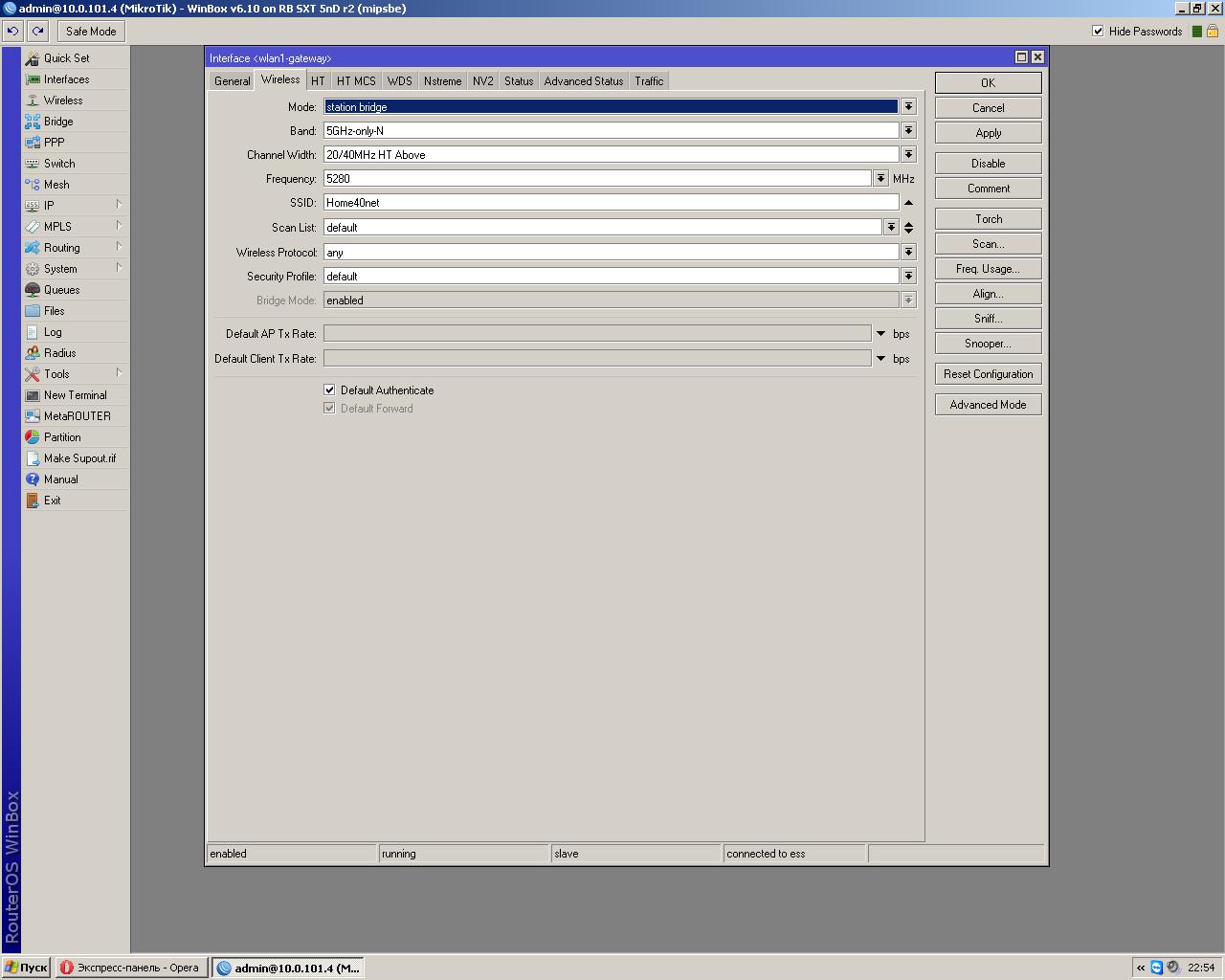The height and width of the screenshot is (980, 1225).
Task: Open the Radius icon in the sidebar
Action: pyautogui.click(x=33, y=353)
